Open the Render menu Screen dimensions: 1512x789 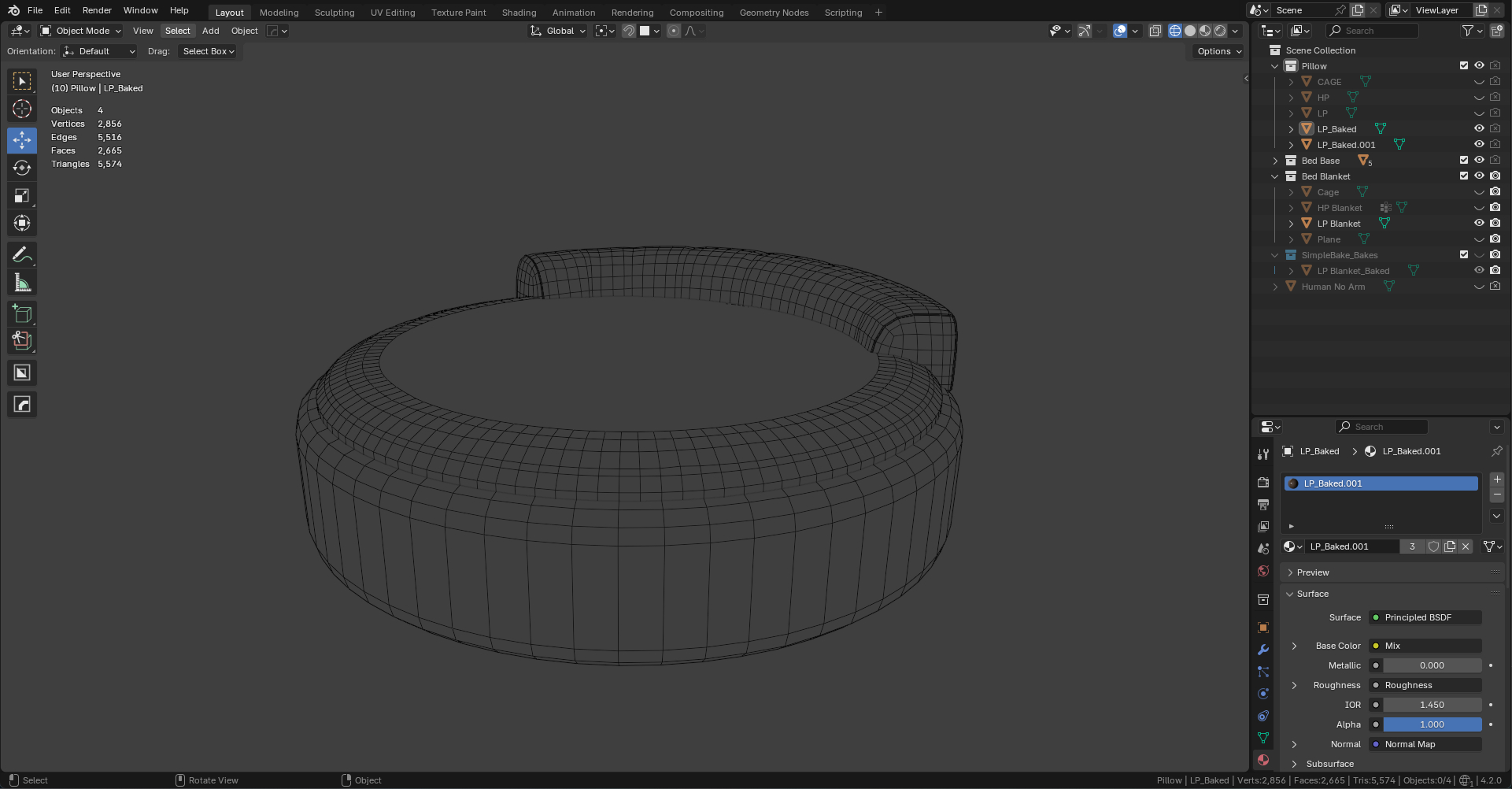point(97,10)
